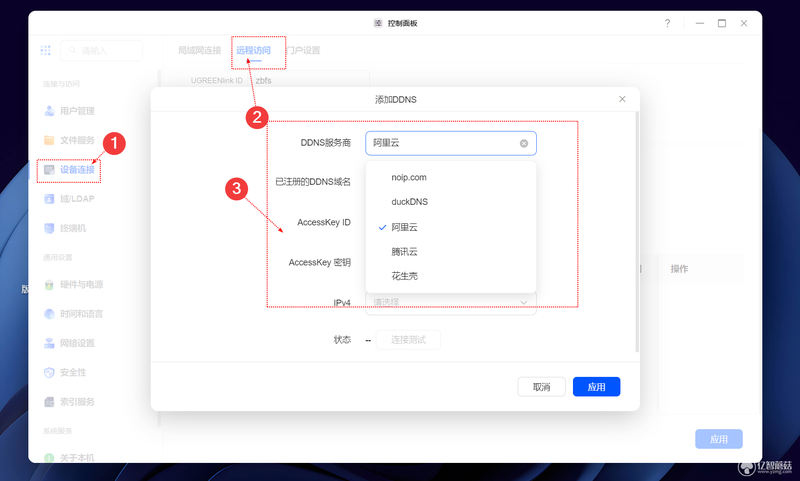Open 安全性 label in sidebar
This screenshot has height=481, width=800.
click(73, 372)
